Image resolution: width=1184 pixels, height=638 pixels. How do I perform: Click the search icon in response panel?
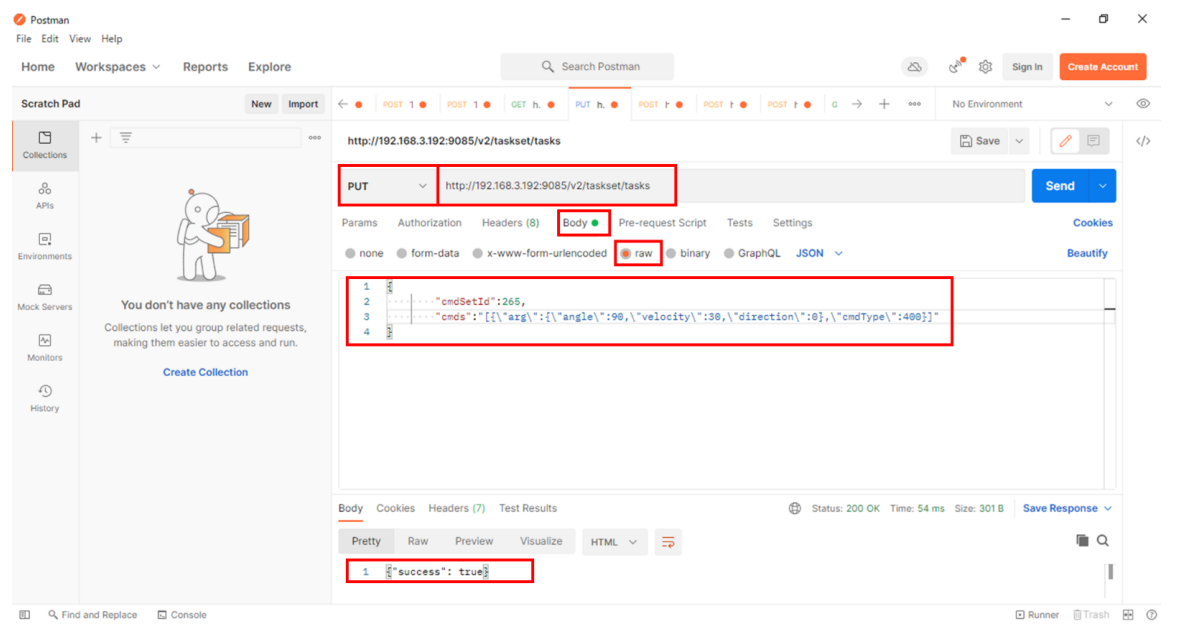pos(1103,541)
